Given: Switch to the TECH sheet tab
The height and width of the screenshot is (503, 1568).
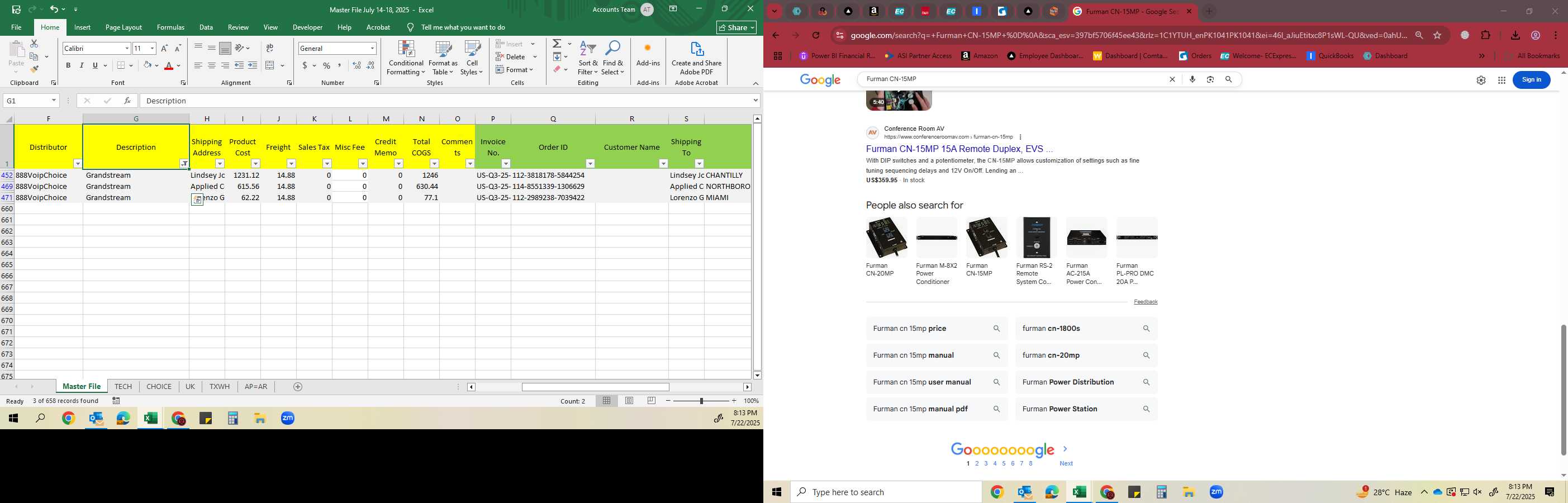Looking at the screenshot, I should click(x=123, y=387).
